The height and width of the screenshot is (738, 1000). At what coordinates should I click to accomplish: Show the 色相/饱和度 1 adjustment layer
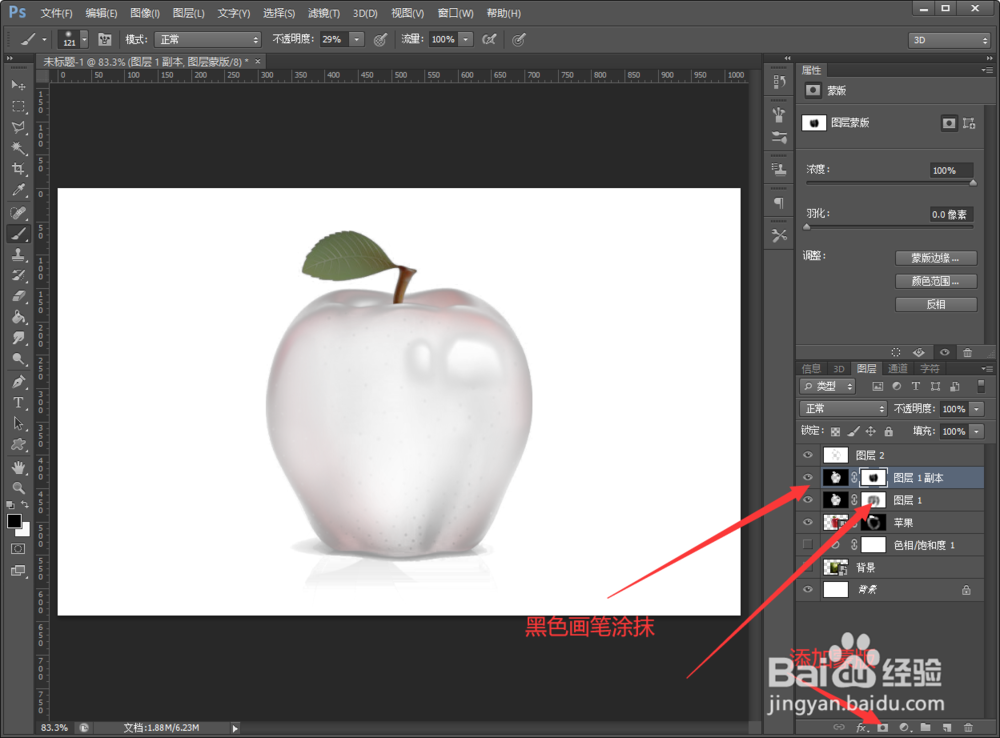pyautogui.click(x=808, y=545)
